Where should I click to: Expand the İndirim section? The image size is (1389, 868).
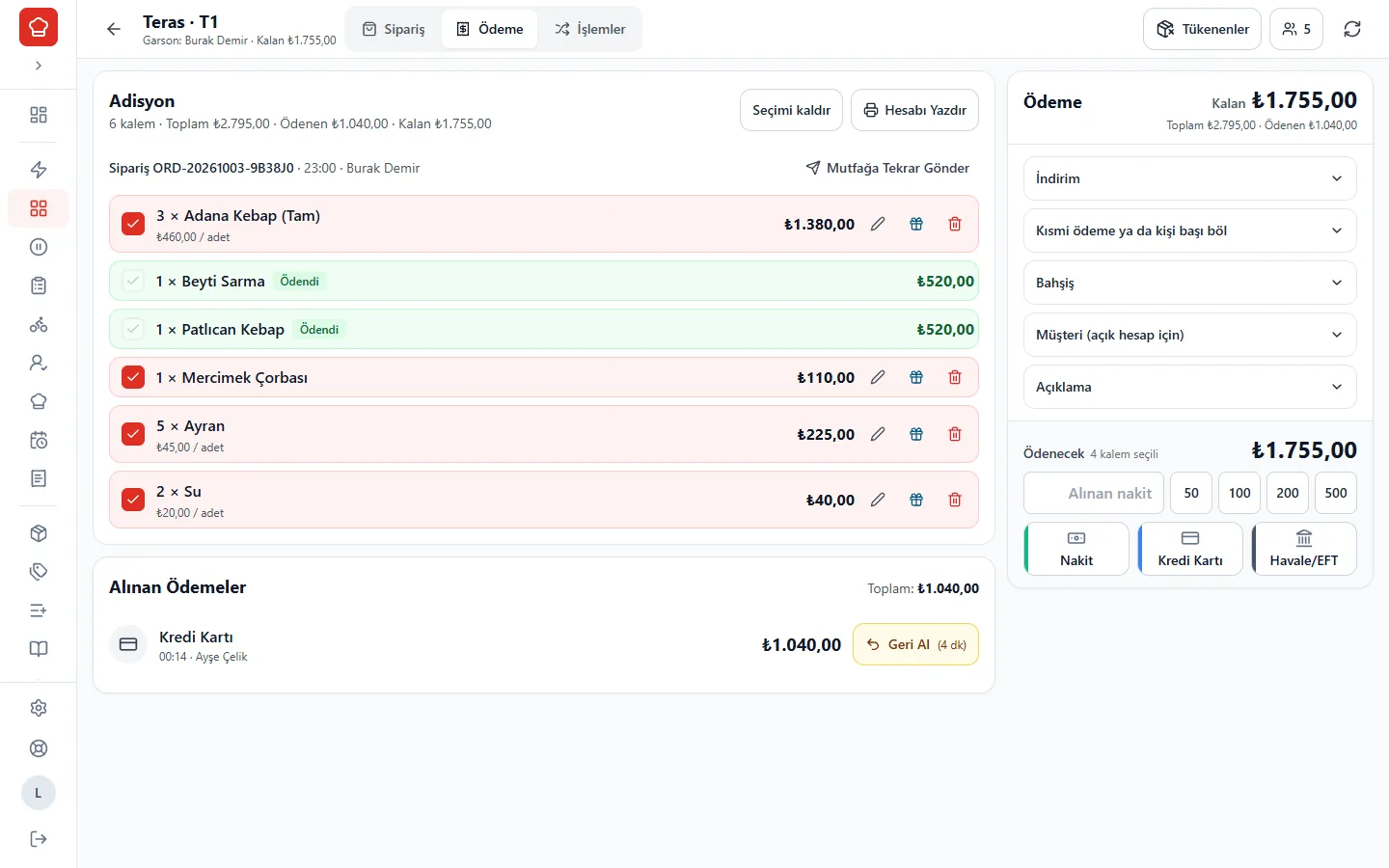point(1189,178)
